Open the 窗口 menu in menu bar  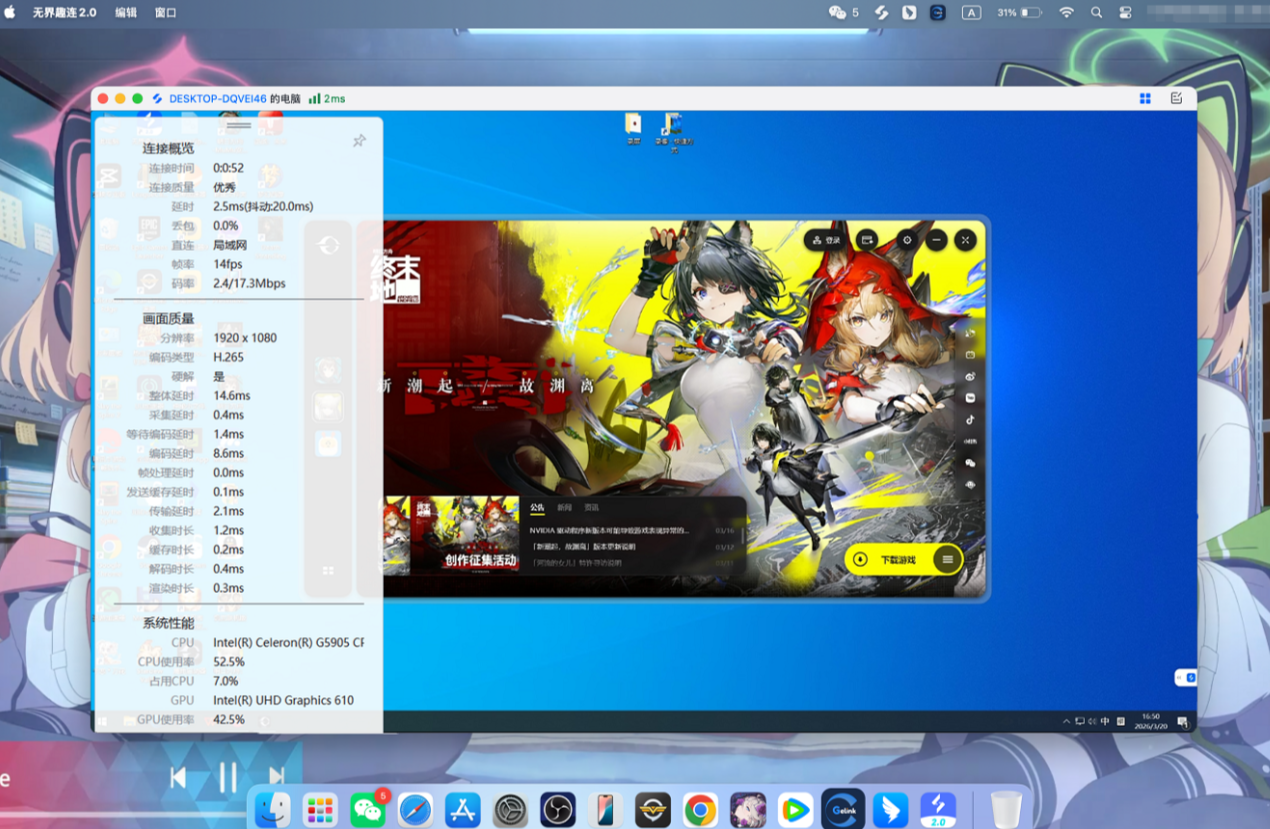coord(166,13)
